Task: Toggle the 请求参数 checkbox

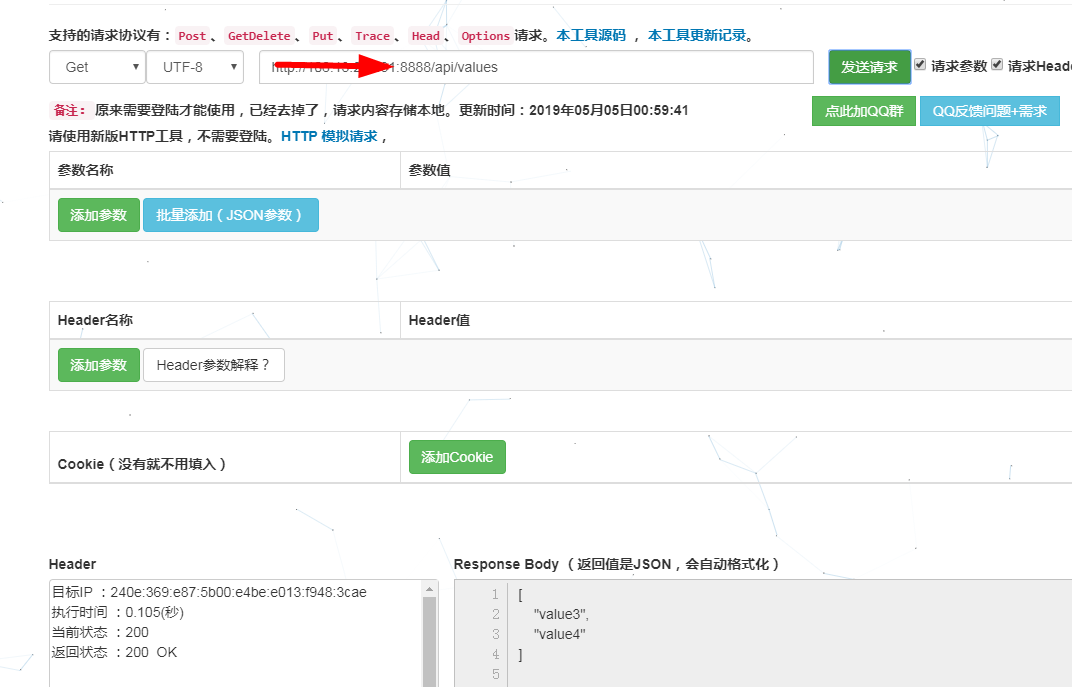Action: coord(920,65)
